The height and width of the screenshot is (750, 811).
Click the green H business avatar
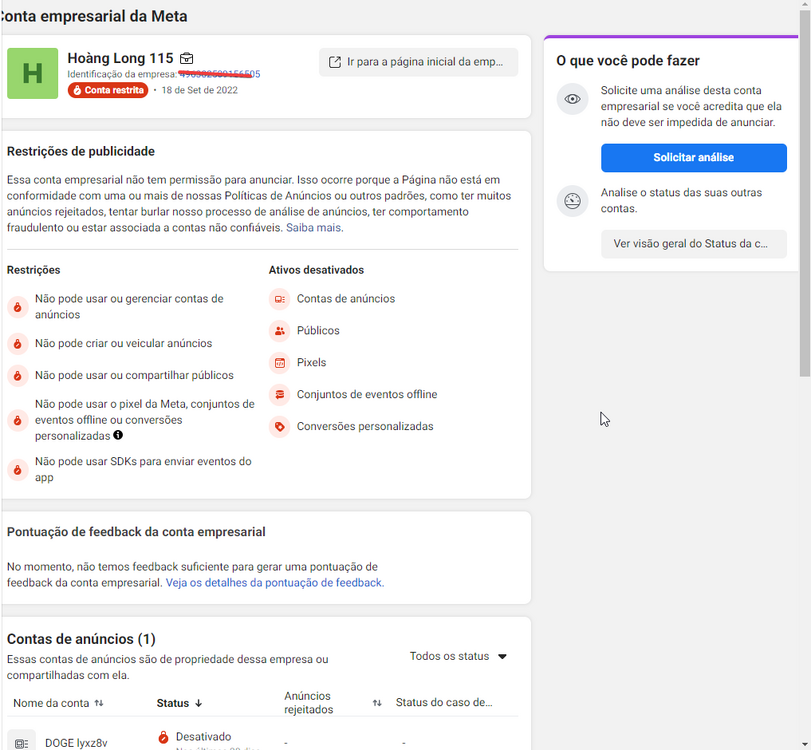point(33,73)
